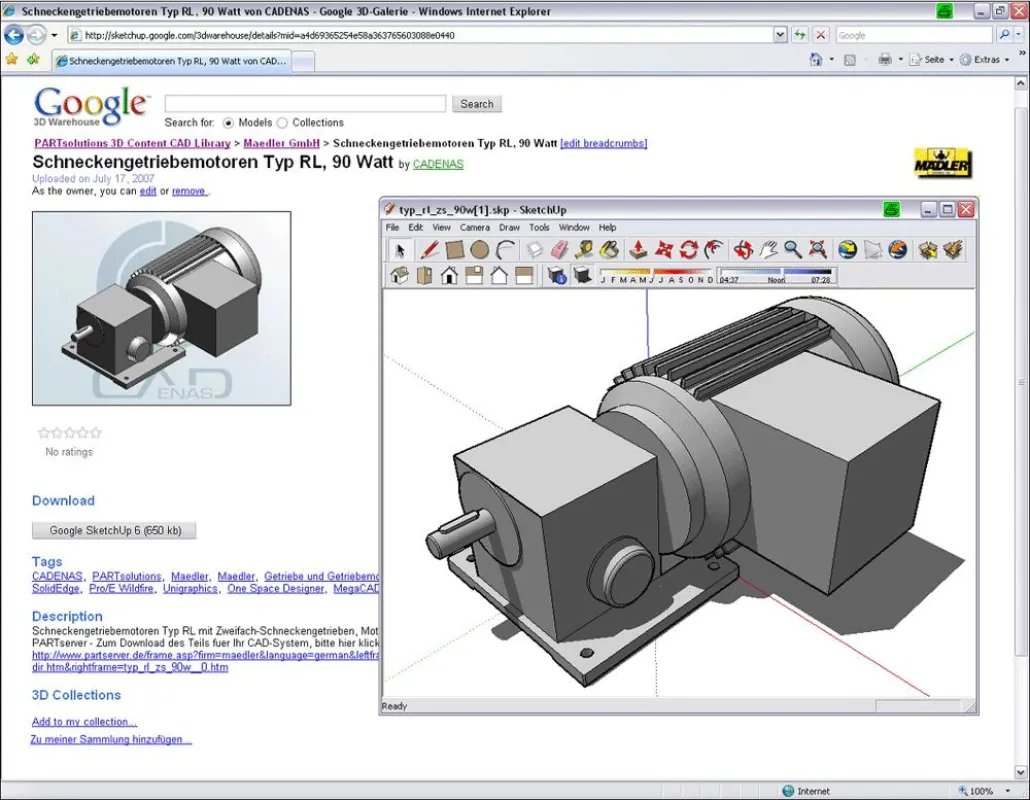The image size is (1030, 800).
Task: Open search provider dropdown in browser
Action: (x=1019, y=35)
